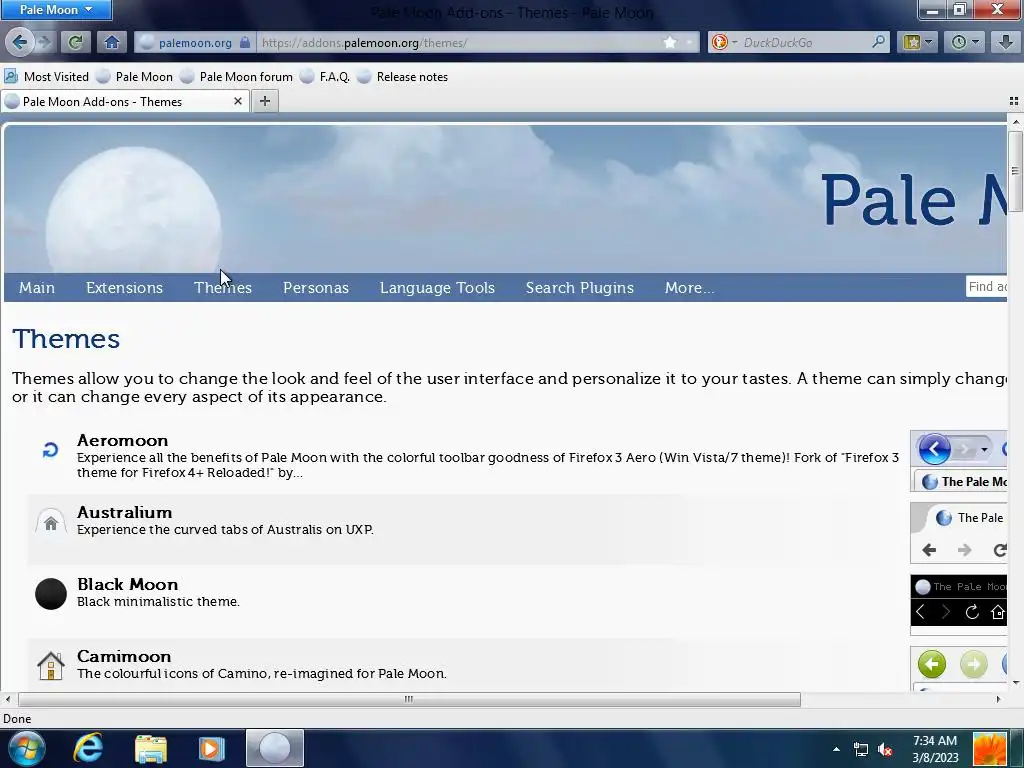The image size is (1024, 768).
Task: Open the F.A.Q. bookmark
Action: [325, 76]
